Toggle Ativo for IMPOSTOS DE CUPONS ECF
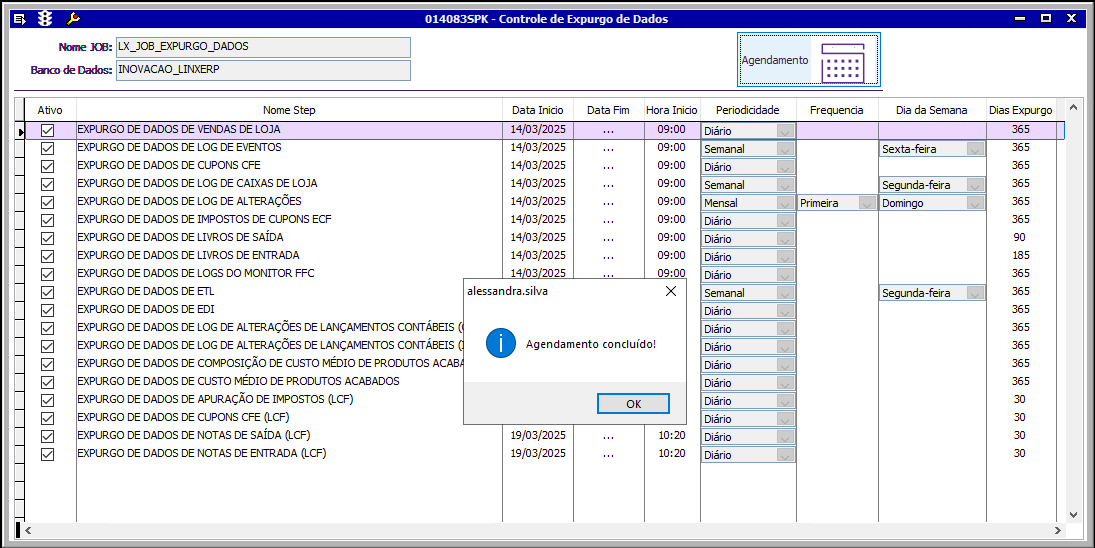The width and height of the screenshot is (1095, 548). [x=47, y=220]
